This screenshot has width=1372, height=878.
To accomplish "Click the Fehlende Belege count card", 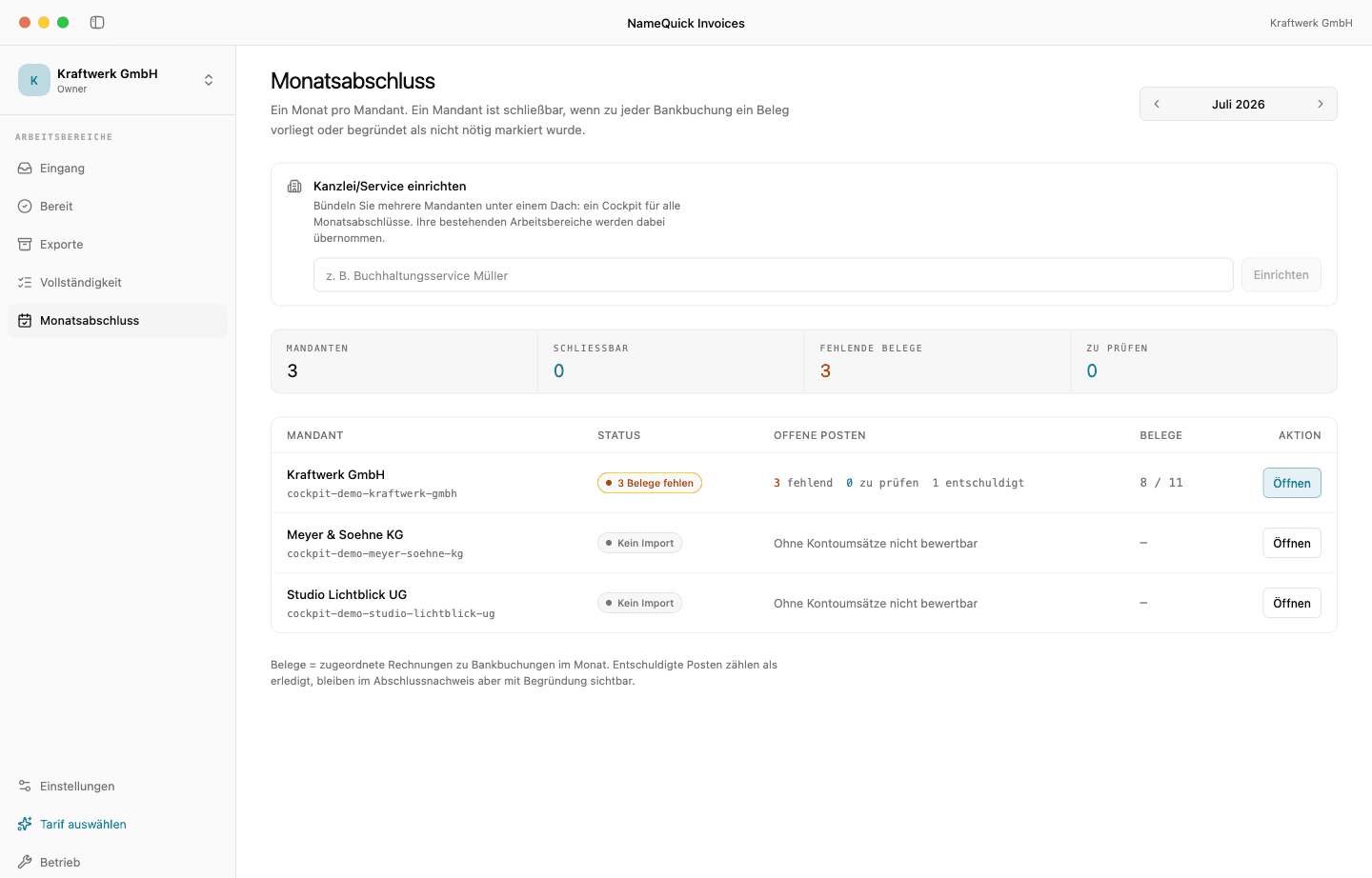I will (x=938, y=362).
